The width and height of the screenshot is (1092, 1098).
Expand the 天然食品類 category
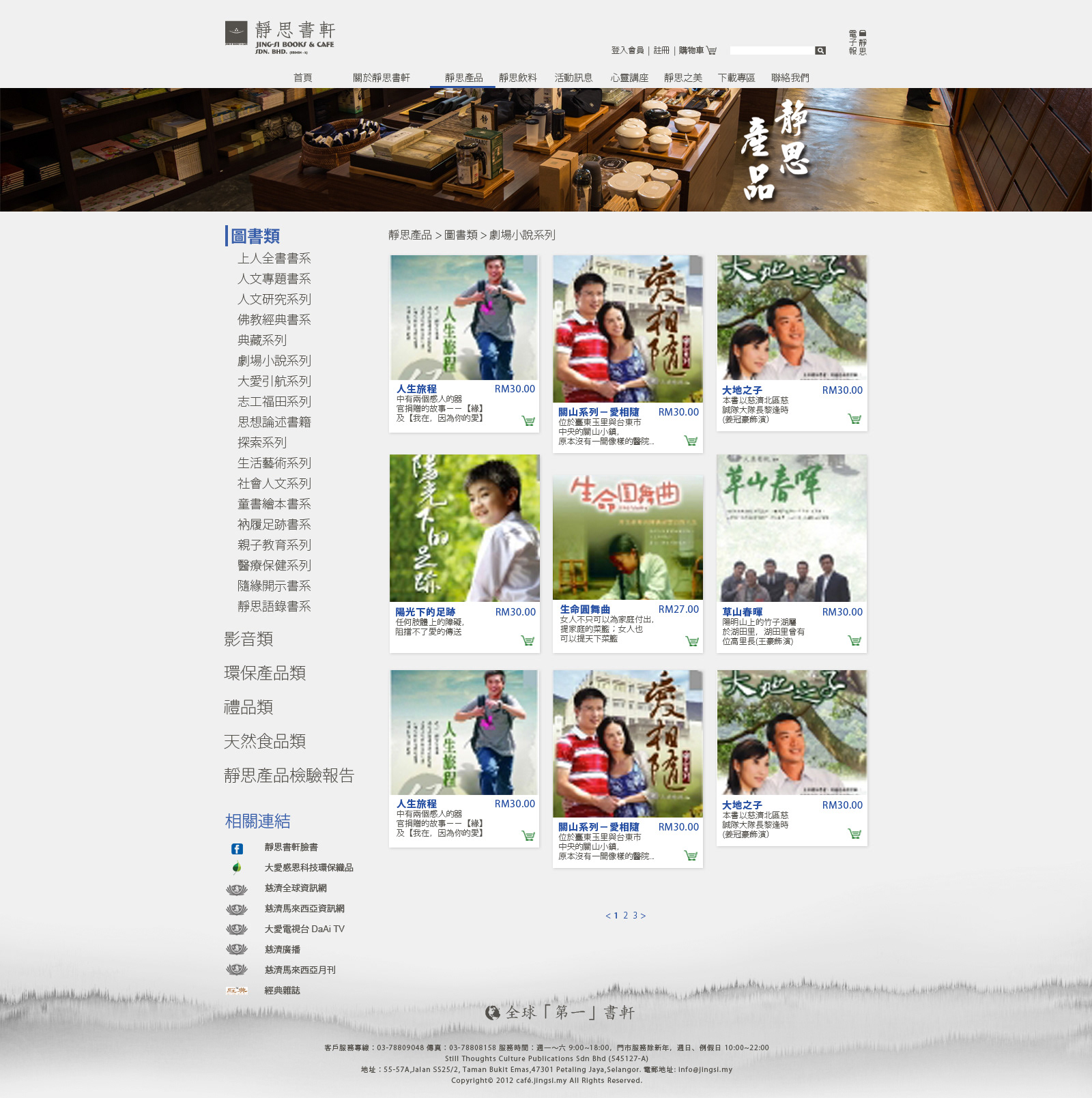pos(265,742)
